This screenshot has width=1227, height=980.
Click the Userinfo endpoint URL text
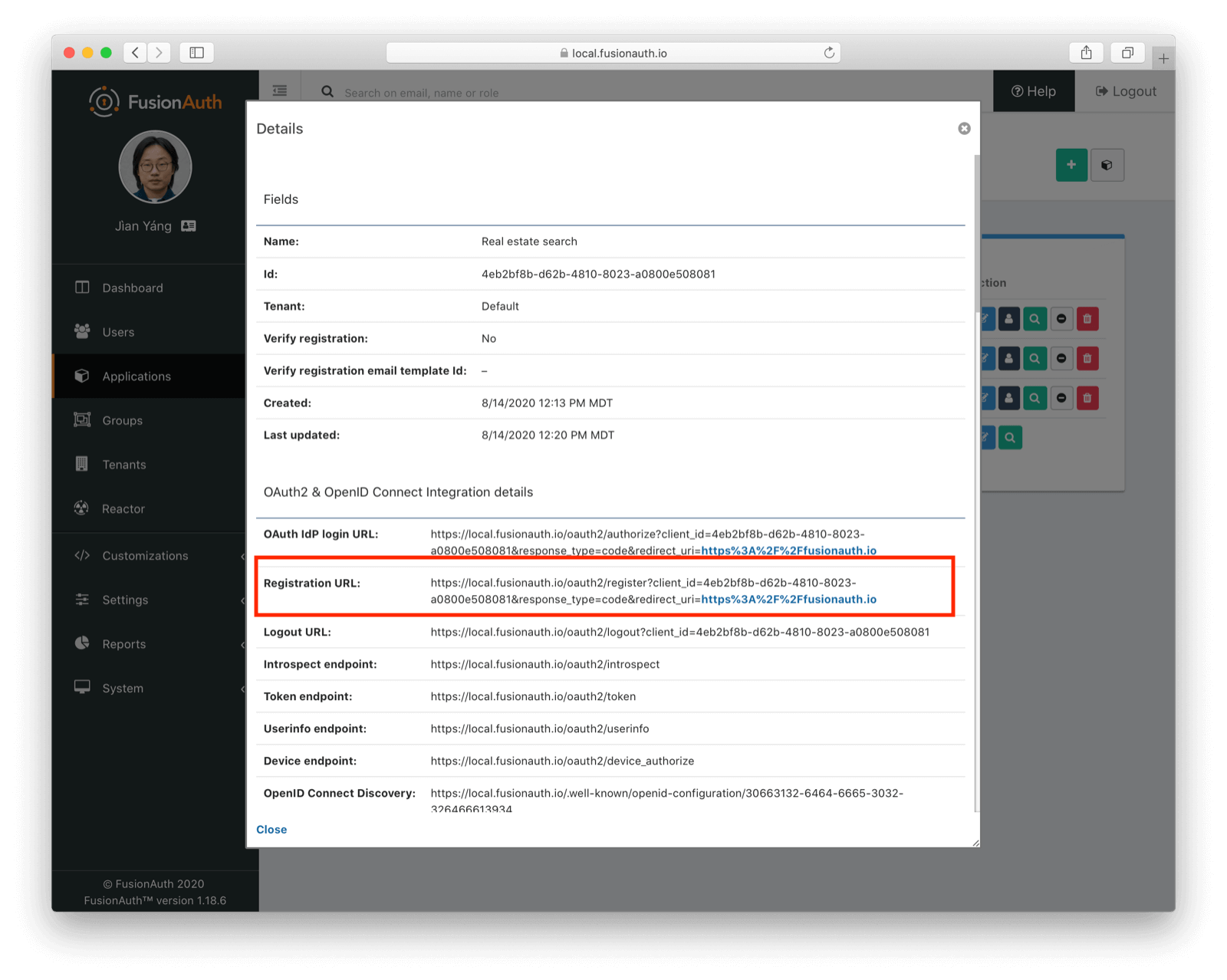click(x=539, y=728)
